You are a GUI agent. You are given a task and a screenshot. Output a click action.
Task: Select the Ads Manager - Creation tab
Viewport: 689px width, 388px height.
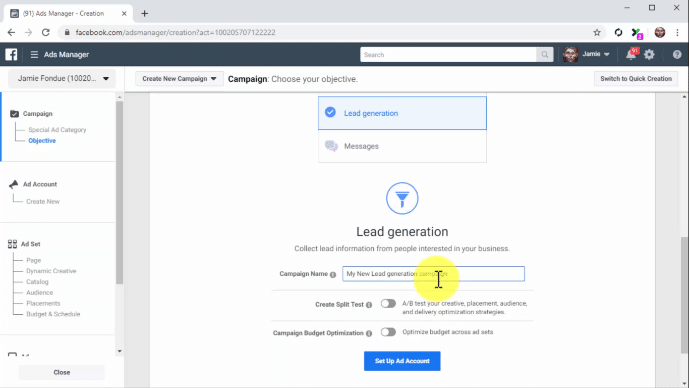[x=68, y=13]
